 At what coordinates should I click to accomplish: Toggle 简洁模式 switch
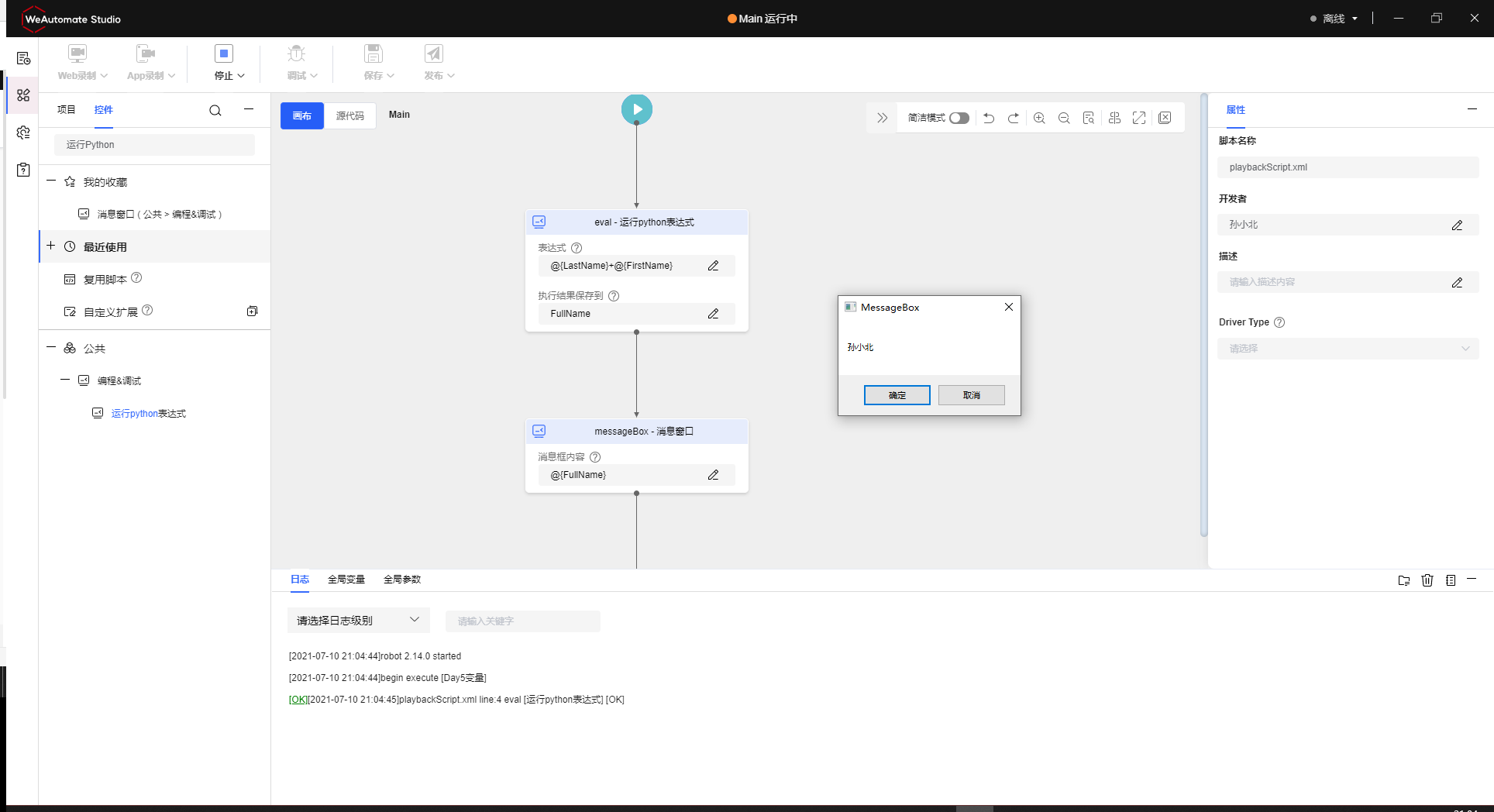click(959, 118)
